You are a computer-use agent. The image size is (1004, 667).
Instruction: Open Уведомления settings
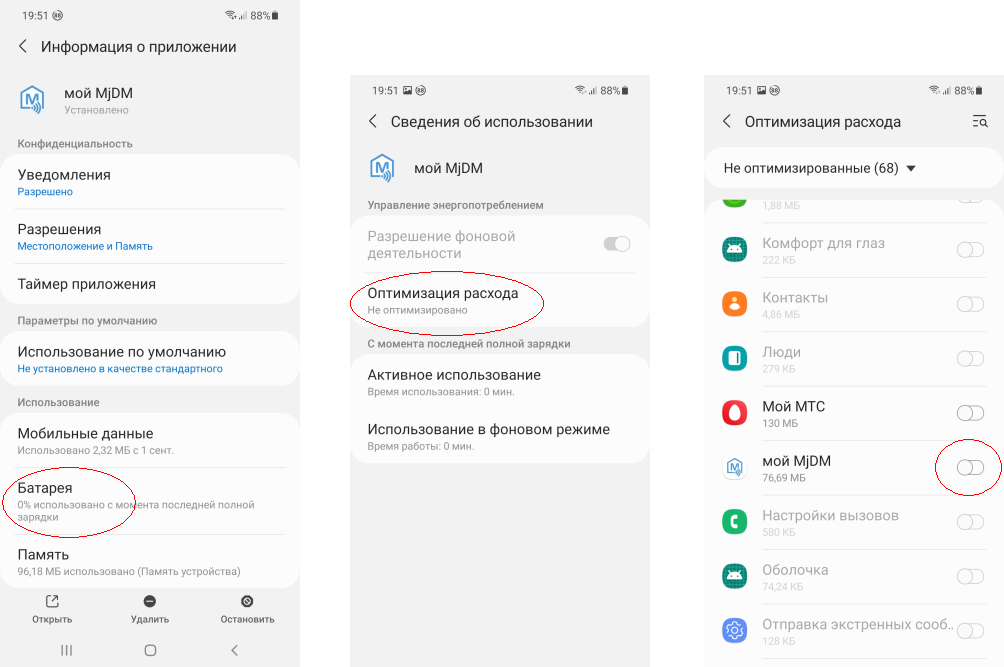point(150,182)
